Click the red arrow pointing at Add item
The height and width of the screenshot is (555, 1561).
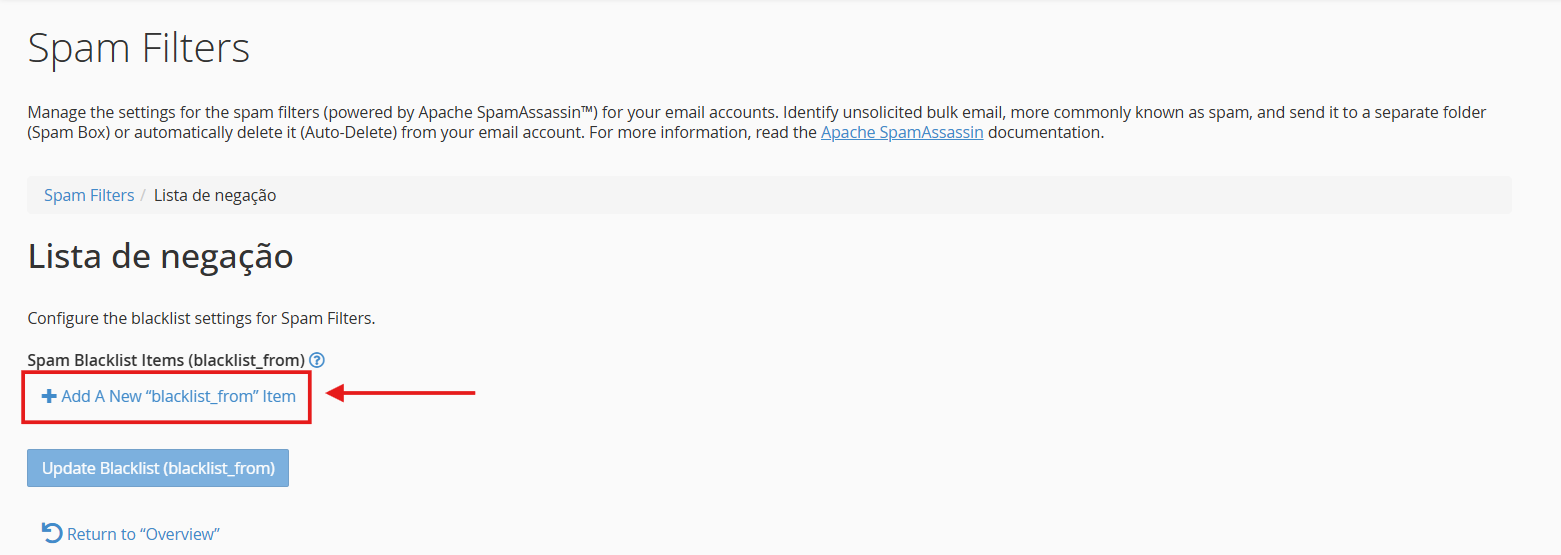pos(401,394)
